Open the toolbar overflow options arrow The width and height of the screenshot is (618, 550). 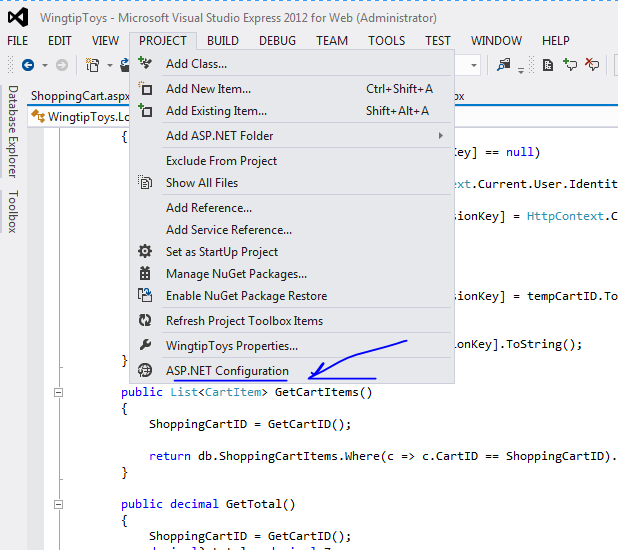pyautogui.click(x=521, y=71)
